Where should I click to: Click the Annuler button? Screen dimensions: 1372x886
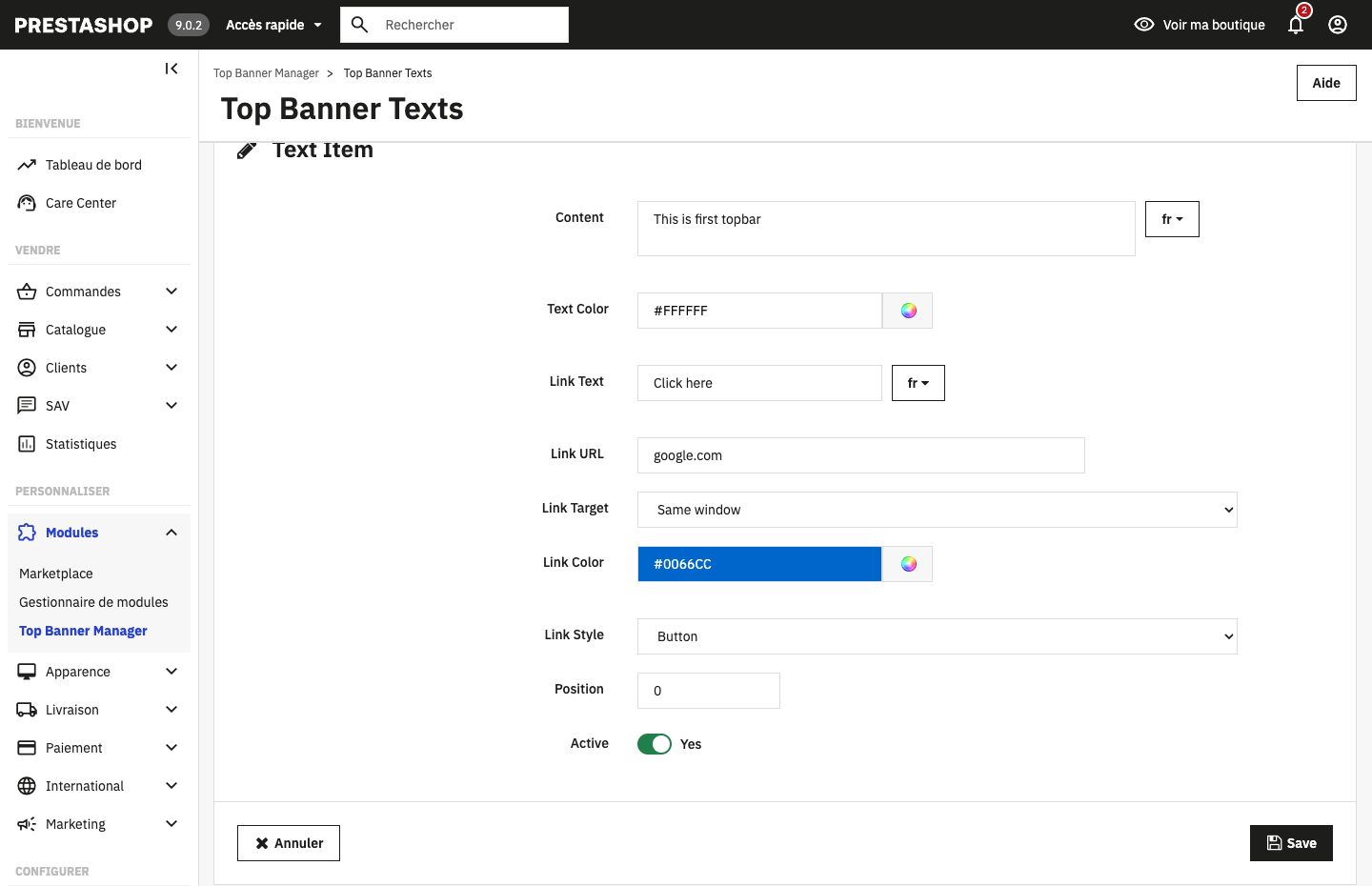click(x=289, y=843)
